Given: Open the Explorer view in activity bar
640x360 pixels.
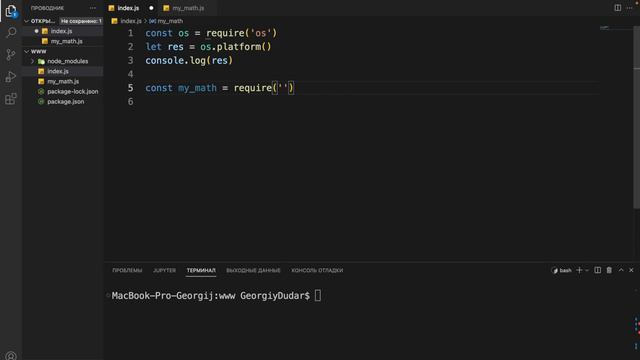Looking at the screenshot, I should [x=11, y=11].
